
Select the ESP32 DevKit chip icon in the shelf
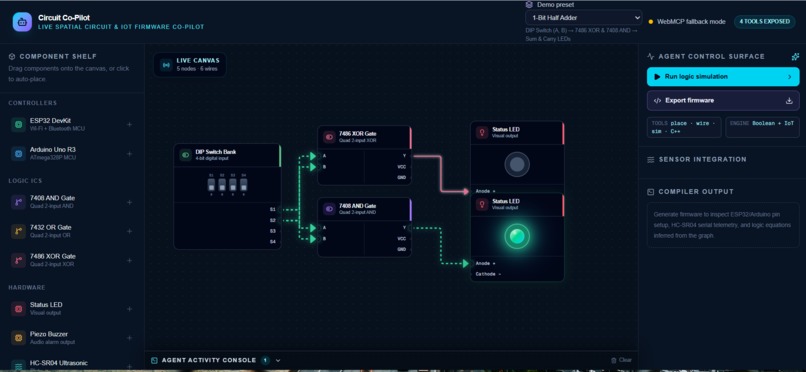coord(19,124)
